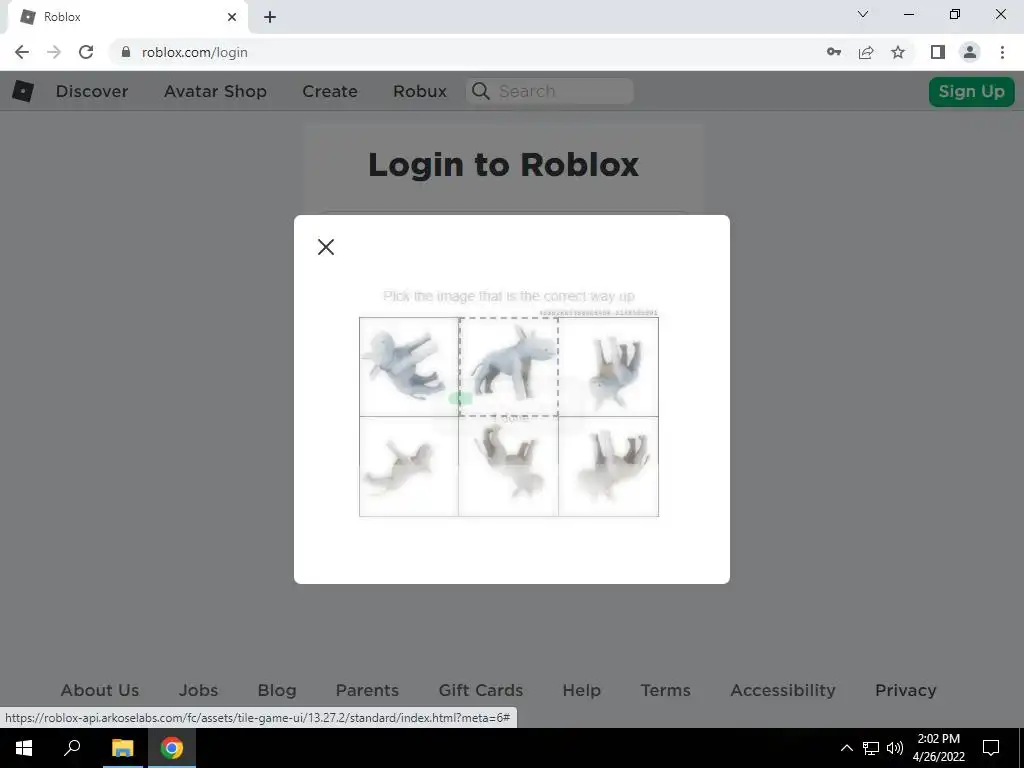Open the Chrome profile avatar
Viewport: 1024px width, 768px height.
click(970, 52)
